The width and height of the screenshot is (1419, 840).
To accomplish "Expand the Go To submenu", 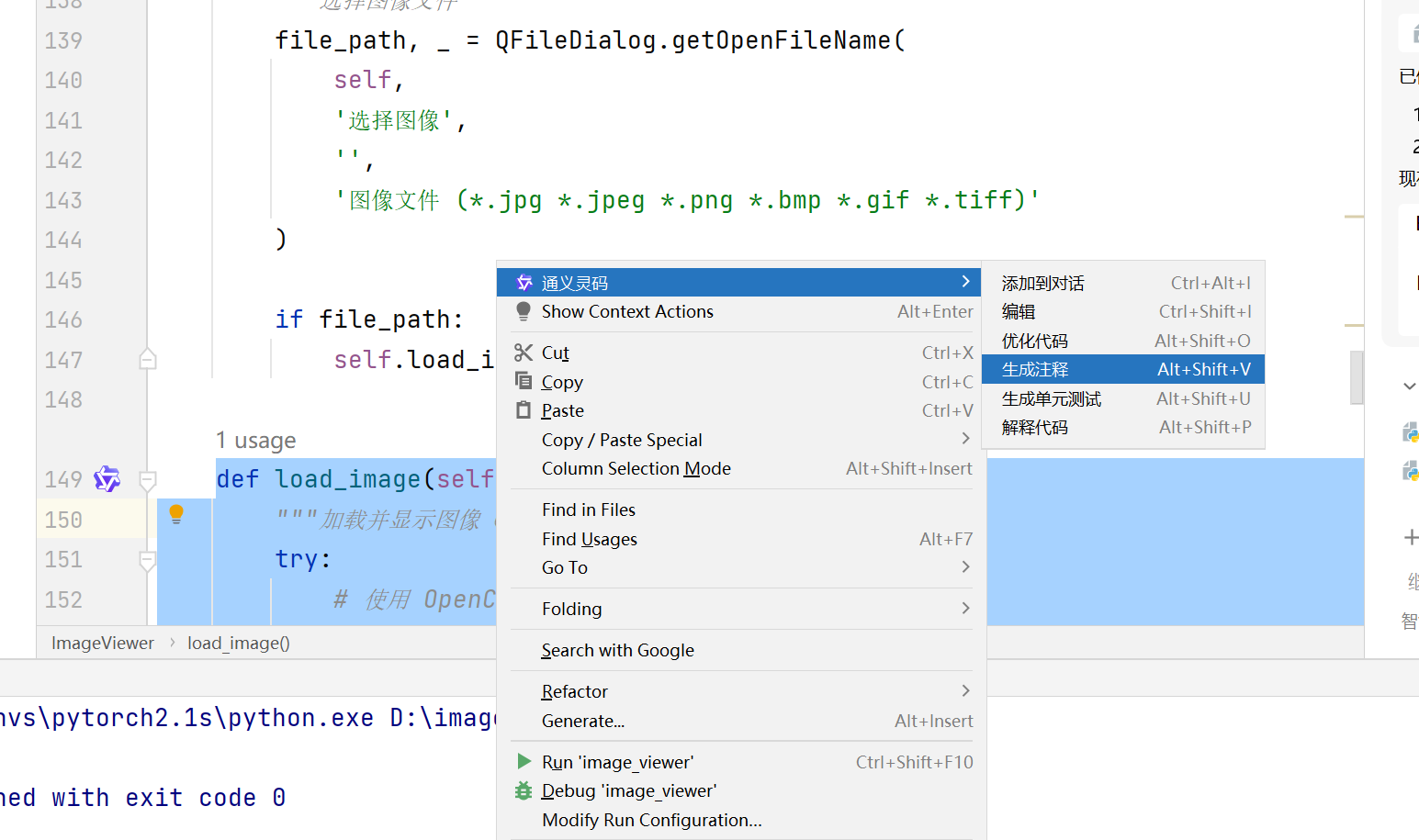I will [741, 567].
